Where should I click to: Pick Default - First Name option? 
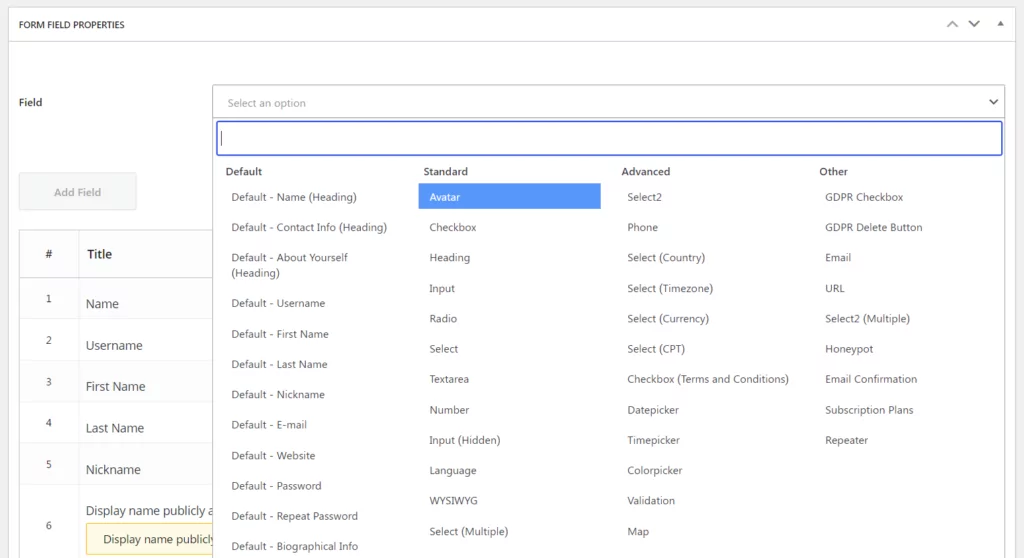click(x=280, y=334)
